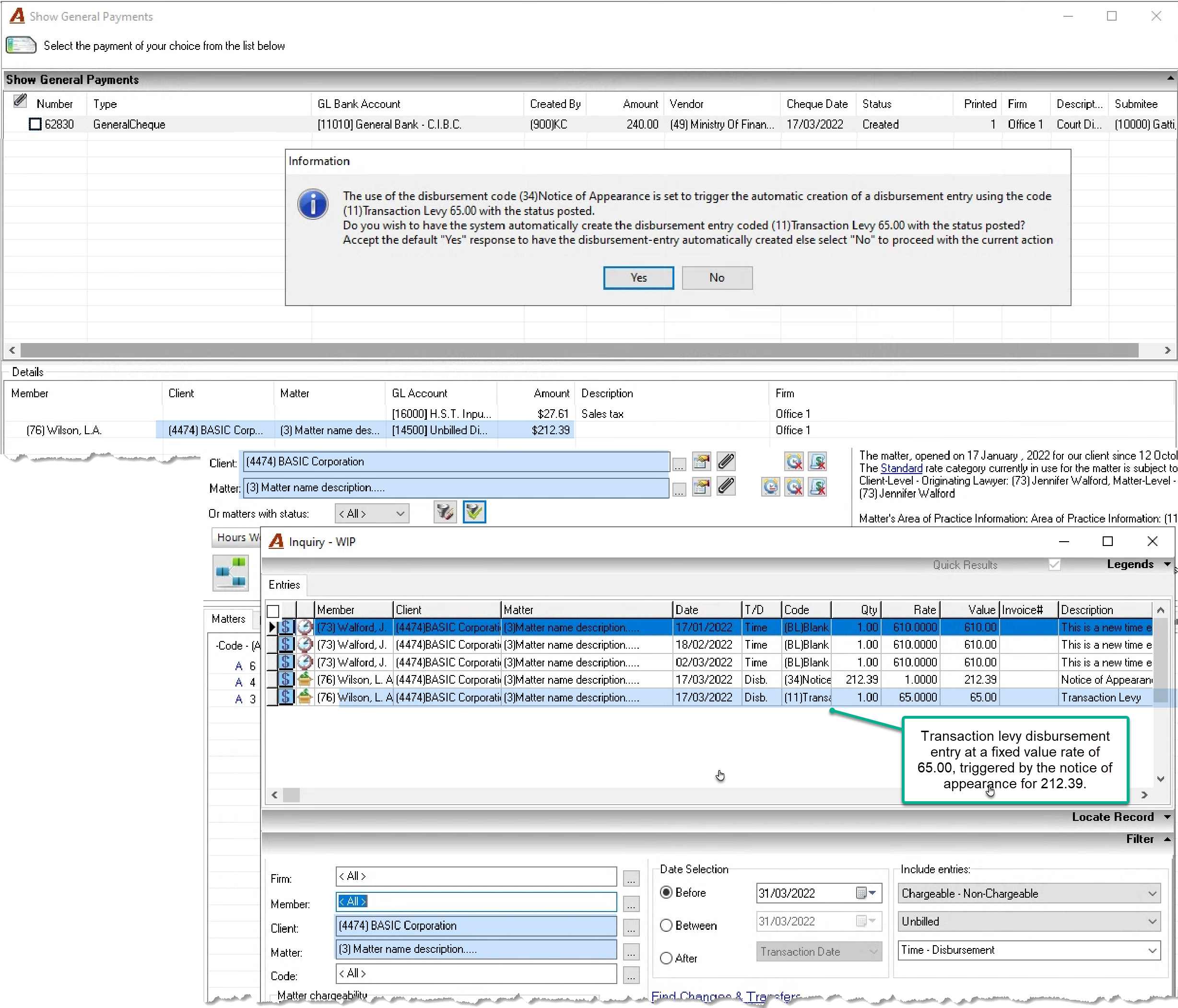Click the dollar with red X icon on Client row
Screen dimensions: 1178x1008
point(818,462)
